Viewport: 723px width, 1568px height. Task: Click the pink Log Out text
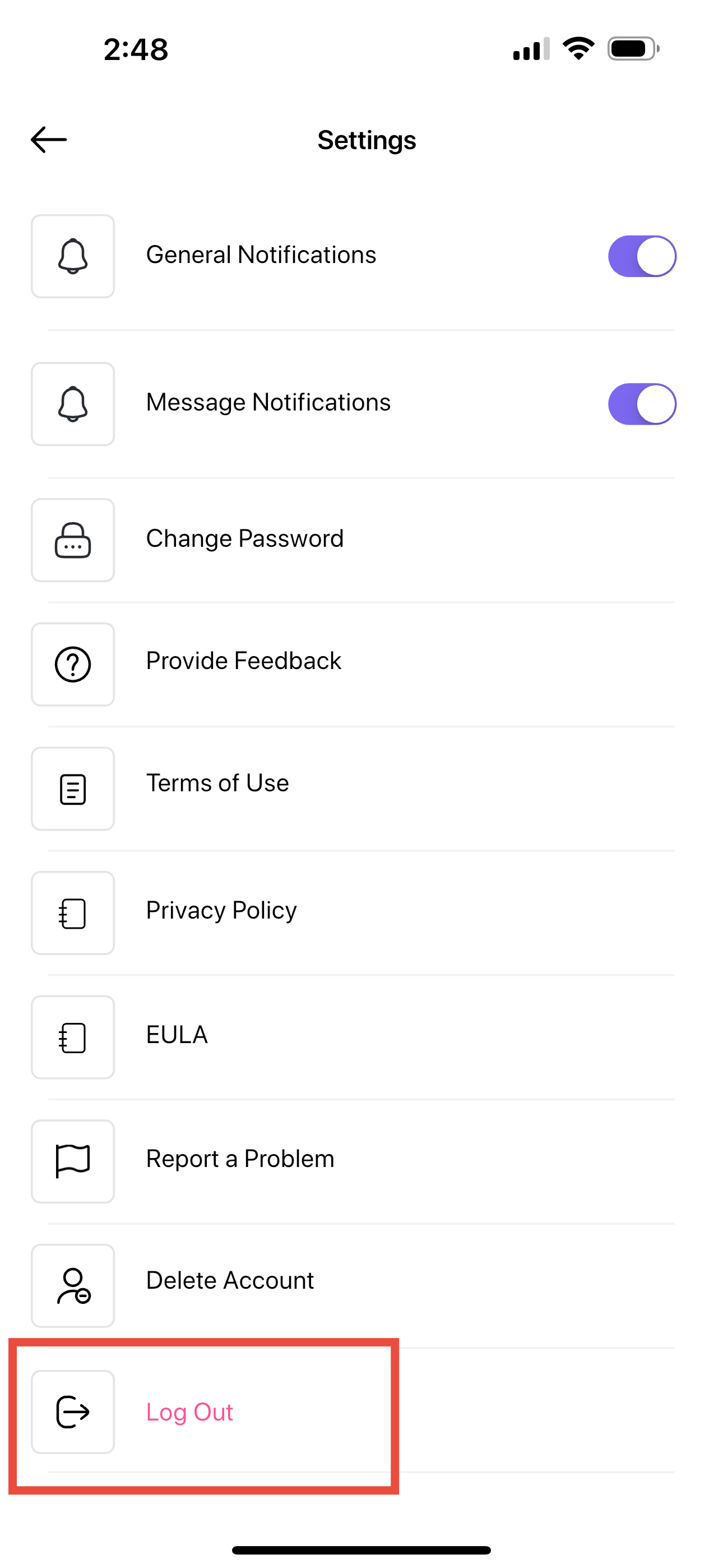point(189,1412)
